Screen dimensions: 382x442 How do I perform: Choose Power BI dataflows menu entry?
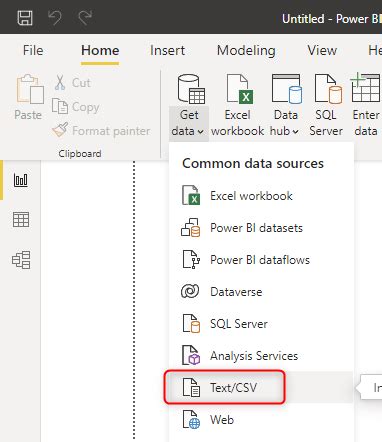click(261, 260)
